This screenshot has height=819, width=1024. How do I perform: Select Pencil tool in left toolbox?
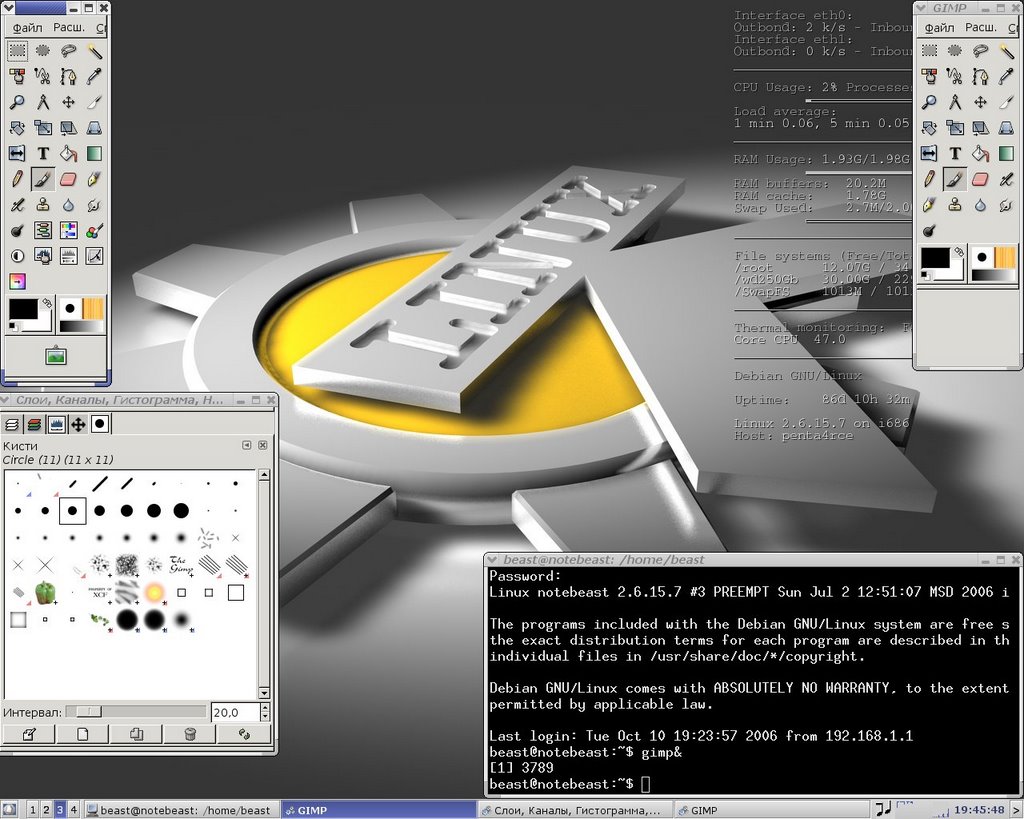tap(18, 179)
